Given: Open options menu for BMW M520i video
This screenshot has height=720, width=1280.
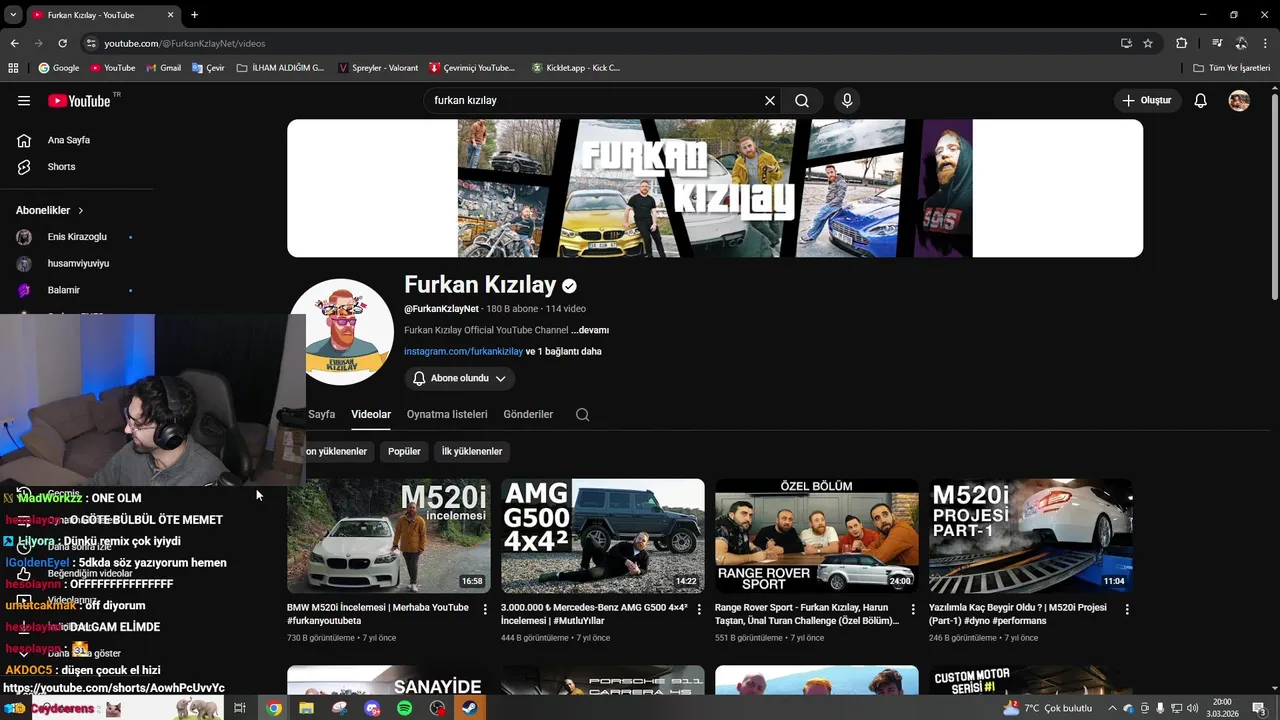Looking at the screenshot, I should pos(485,609).
